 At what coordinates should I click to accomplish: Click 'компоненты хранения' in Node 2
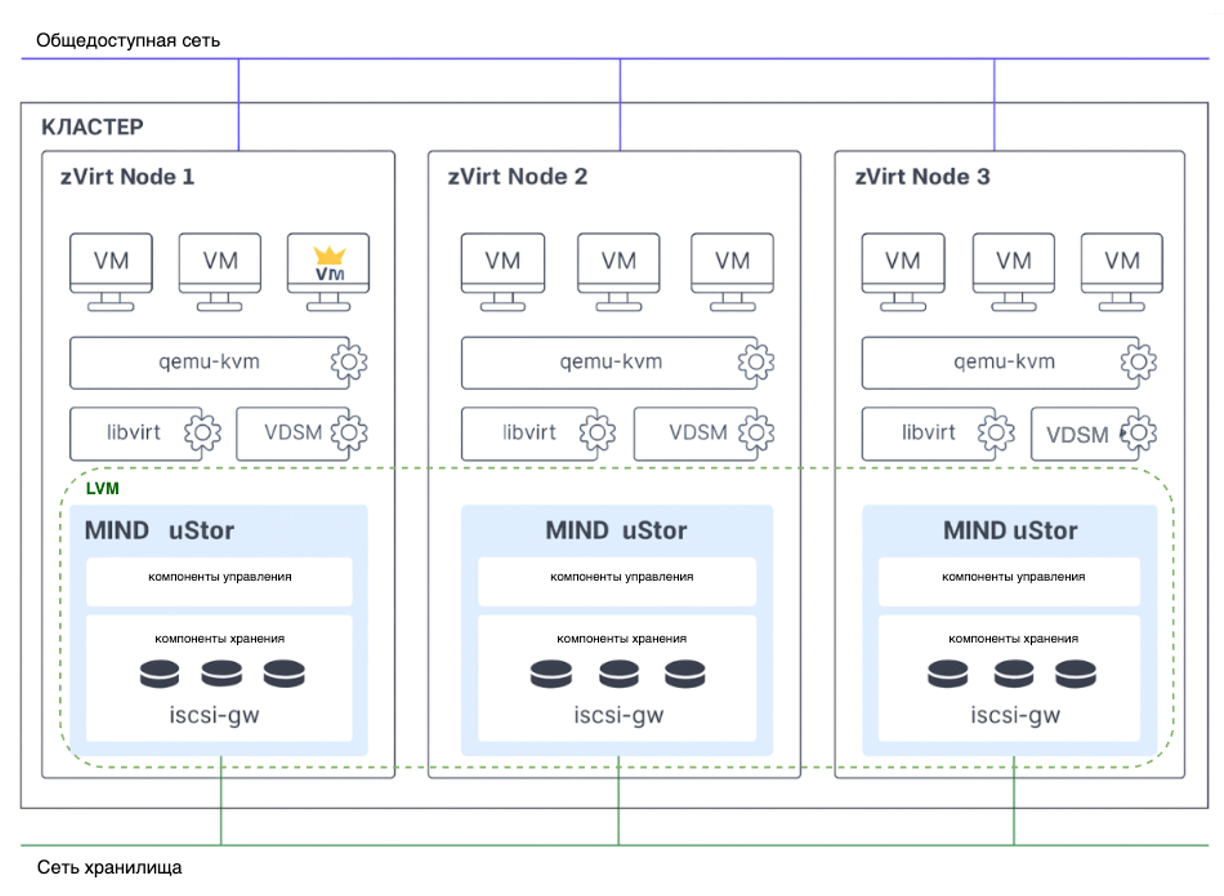tap(621, 638)
